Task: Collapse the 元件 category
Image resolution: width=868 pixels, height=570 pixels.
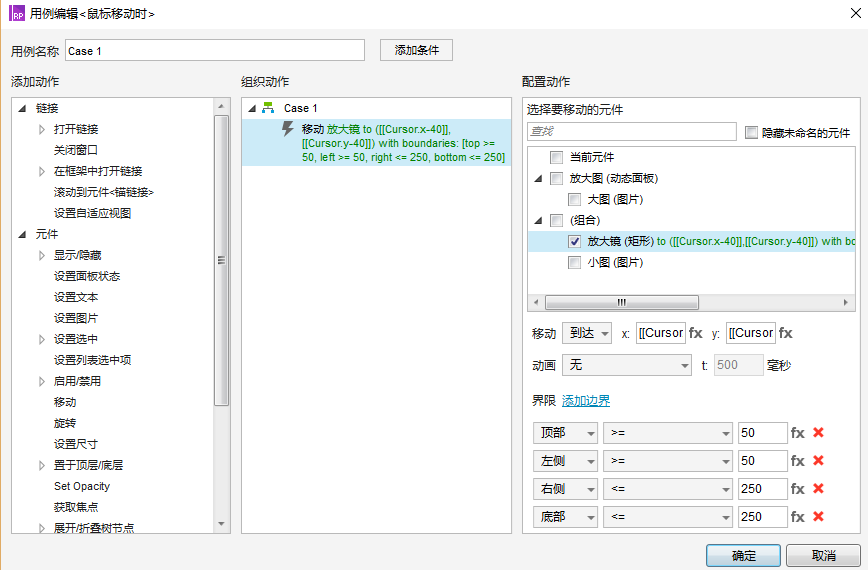Action: pos(23,235)
